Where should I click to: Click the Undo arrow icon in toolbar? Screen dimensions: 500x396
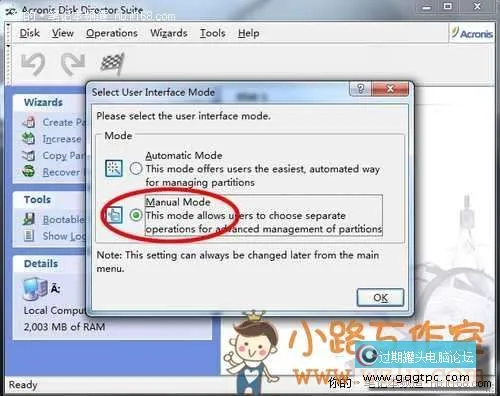33,64
